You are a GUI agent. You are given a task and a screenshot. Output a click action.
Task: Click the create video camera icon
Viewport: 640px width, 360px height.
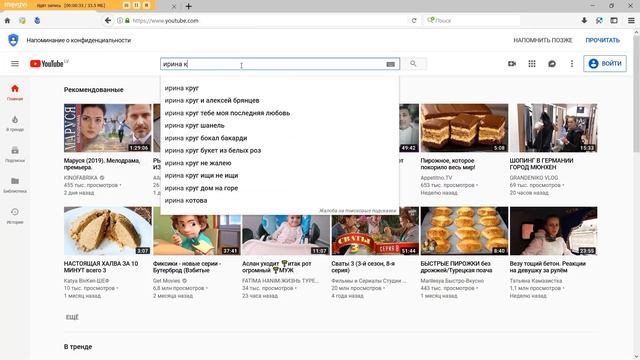512,64
